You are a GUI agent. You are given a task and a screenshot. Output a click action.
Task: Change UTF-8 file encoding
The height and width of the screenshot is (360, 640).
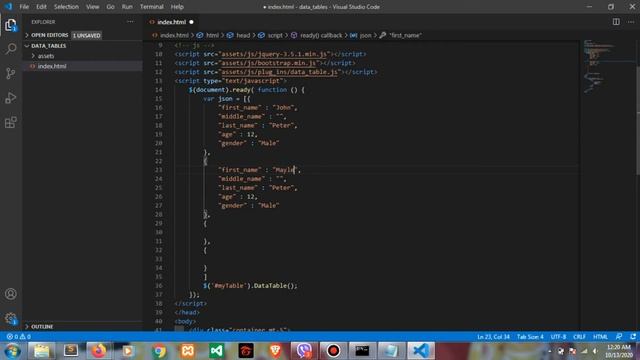tap(558, 337)
